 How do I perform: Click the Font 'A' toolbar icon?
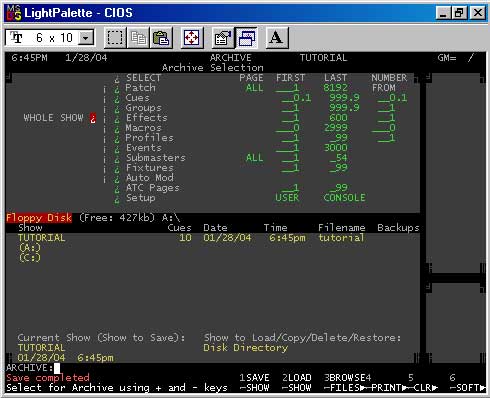(x=276, y=38)
